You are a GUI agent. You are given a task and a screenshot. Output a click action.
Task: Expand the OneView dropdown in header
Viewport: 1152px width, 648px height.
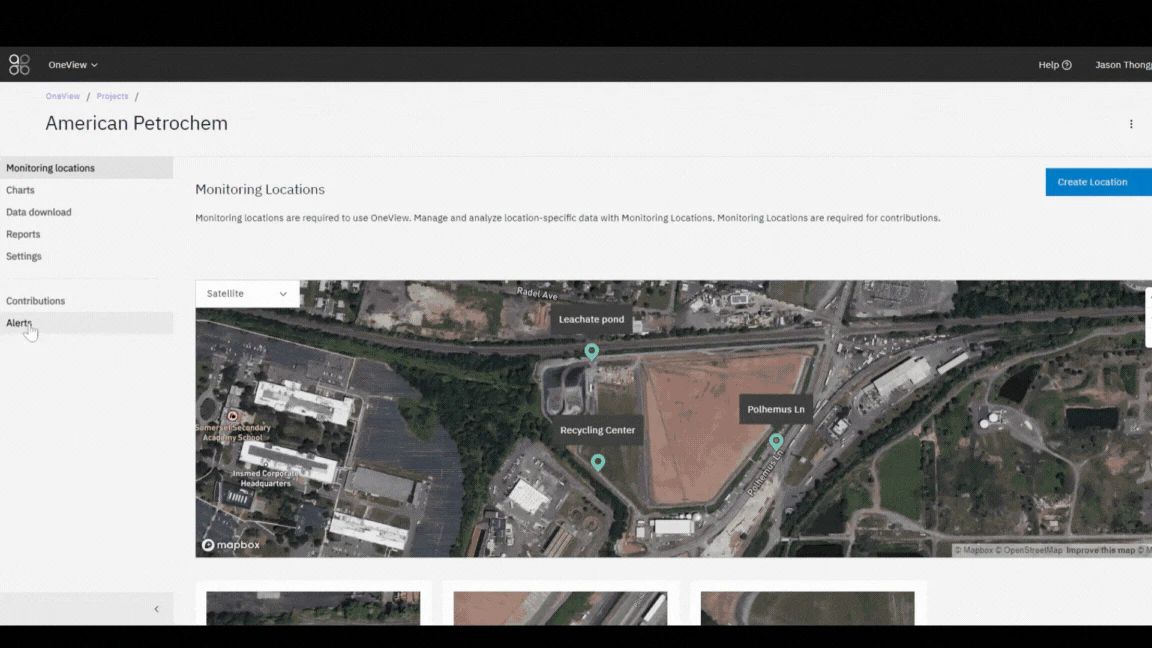pos(73,65)
